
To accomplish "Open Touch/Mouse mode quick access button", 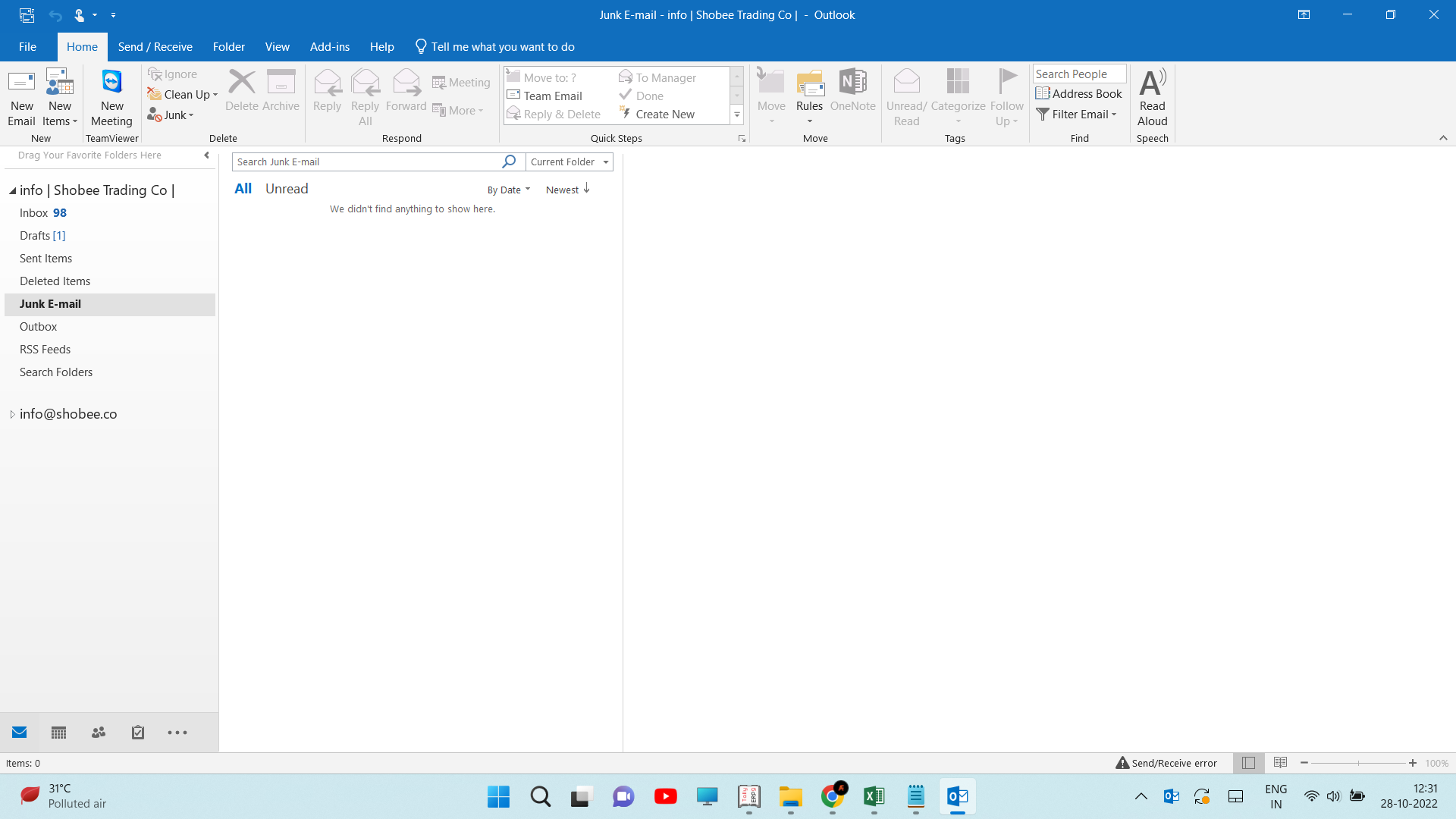I will click(80, 15).
